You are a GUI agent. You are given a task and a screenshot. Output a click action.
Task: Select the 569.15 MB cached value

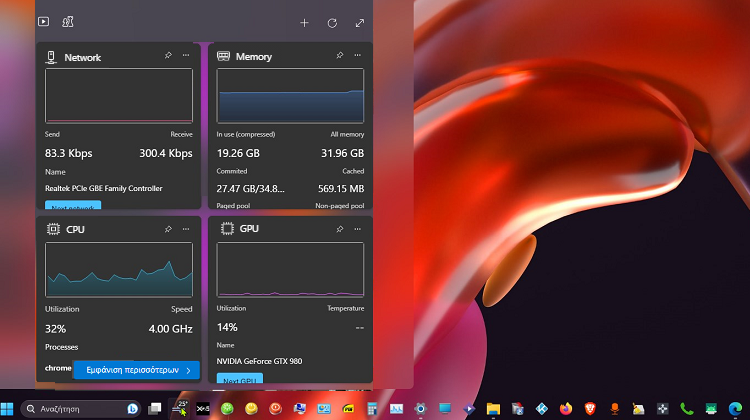point(341,188)
